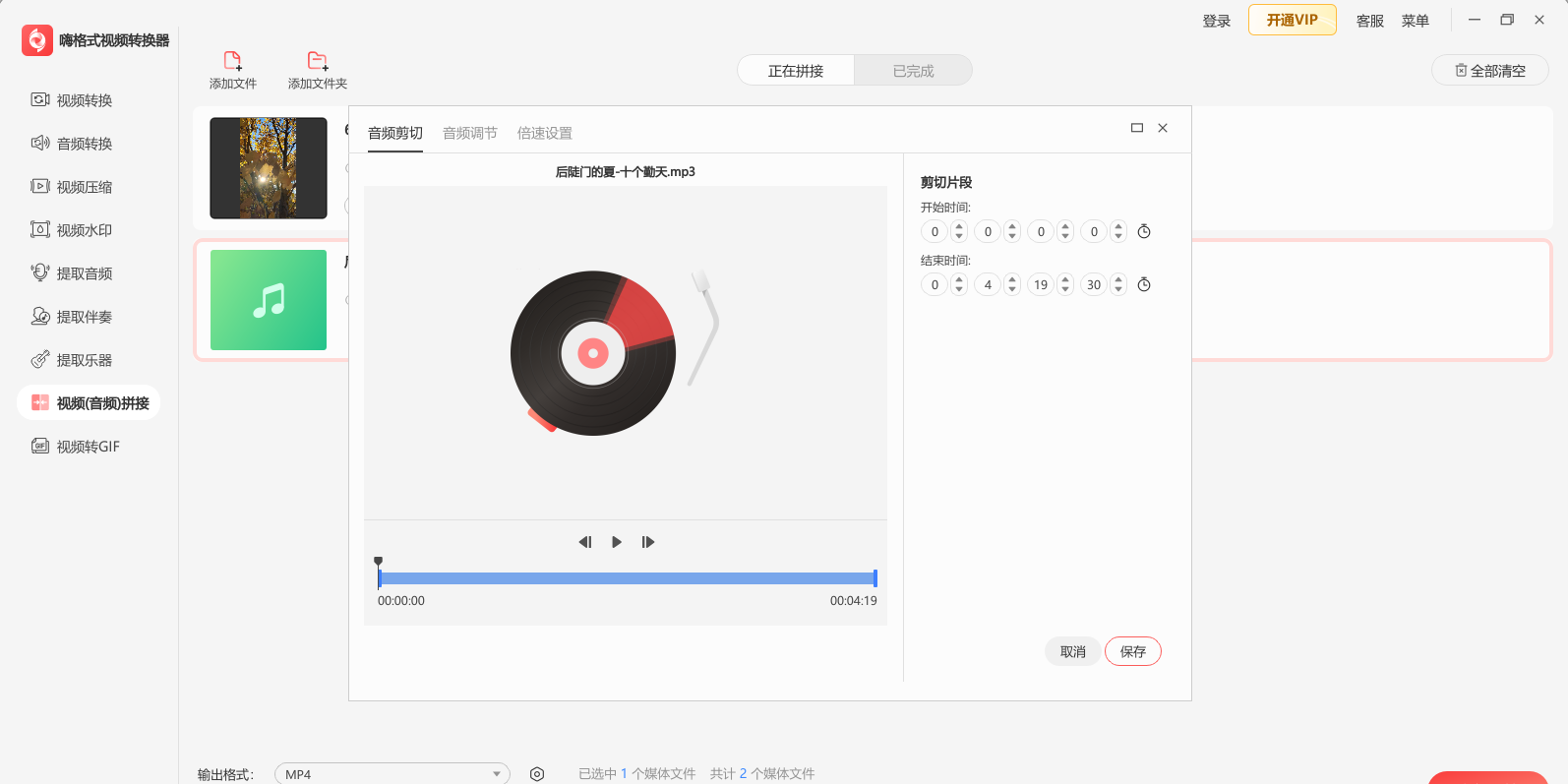Viewport: 1568px width, 784px height.
Task: Open 视频转GIF in the sidebar
Action: [88, 447]
